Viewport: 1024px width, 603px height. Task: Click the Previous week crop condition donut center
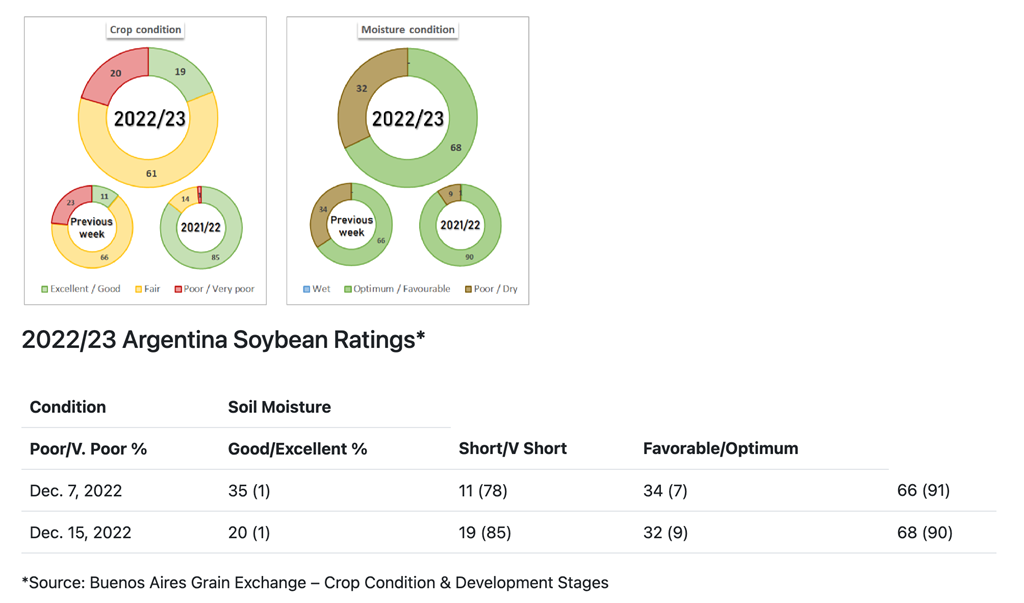(x=92, y=227)
